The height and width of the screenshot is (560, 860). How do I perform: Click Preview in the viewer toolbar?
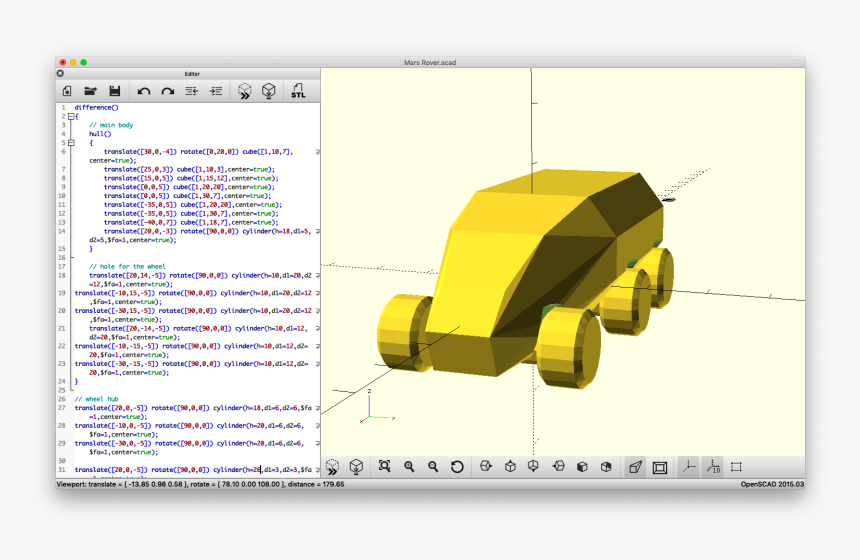pos(332,467)
